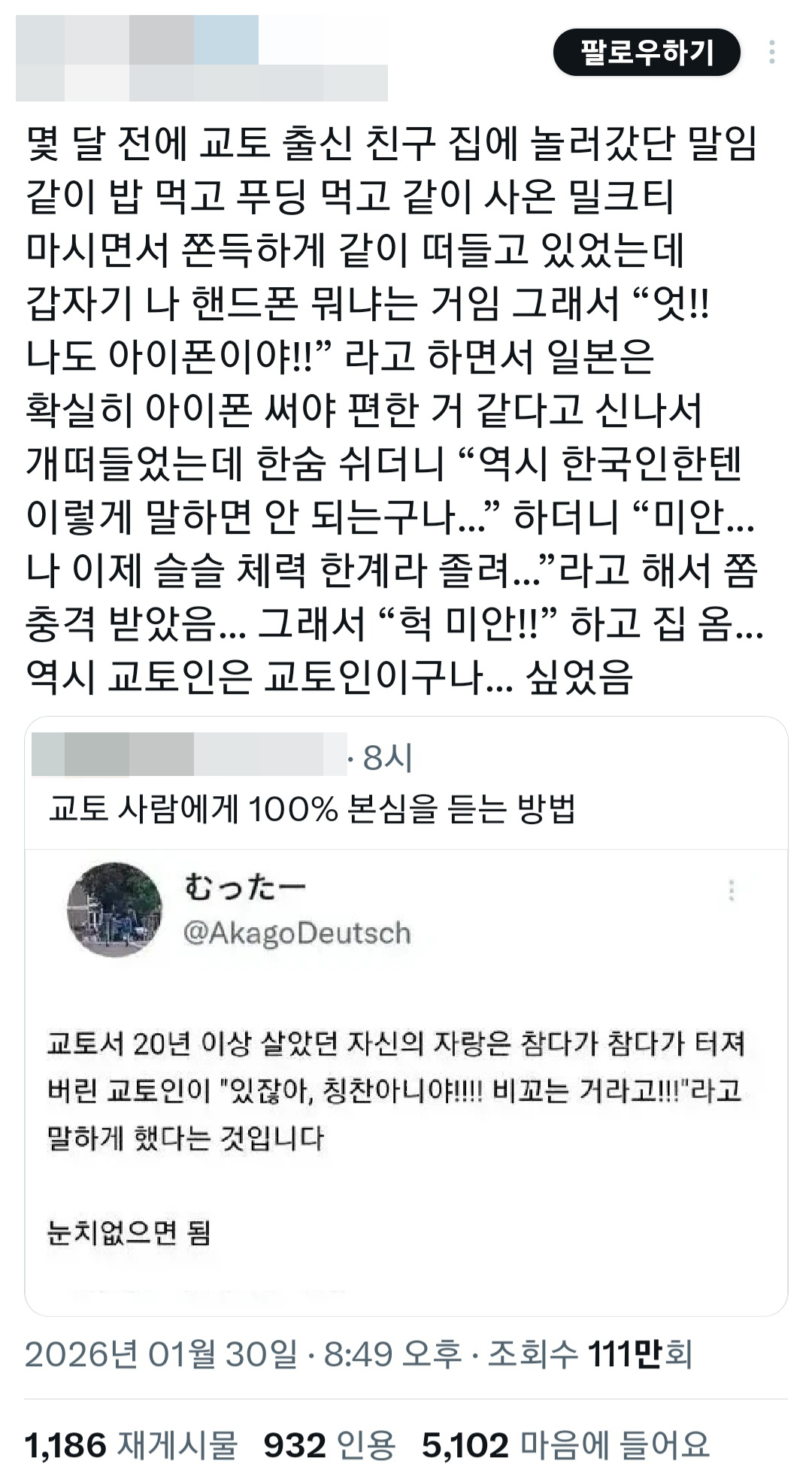View the 932 인용 quotes list

coord(329,1444)
